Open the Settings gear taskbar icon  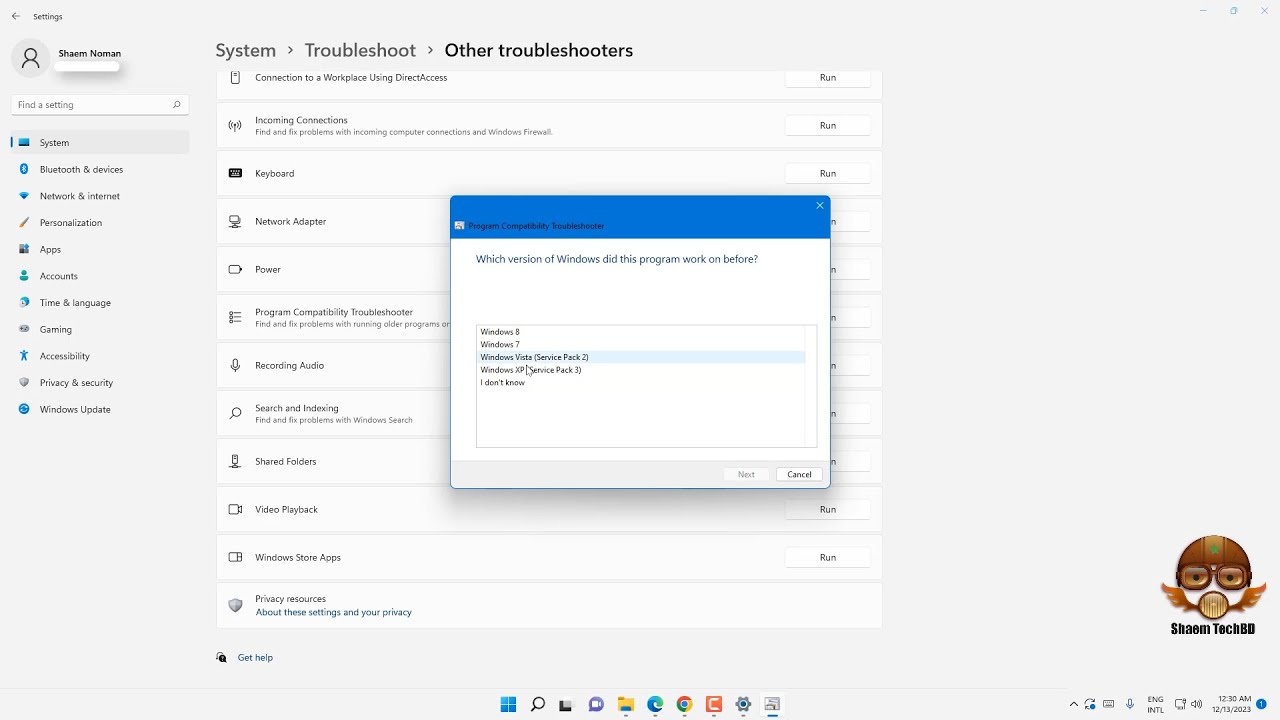(x=743, y=704)
